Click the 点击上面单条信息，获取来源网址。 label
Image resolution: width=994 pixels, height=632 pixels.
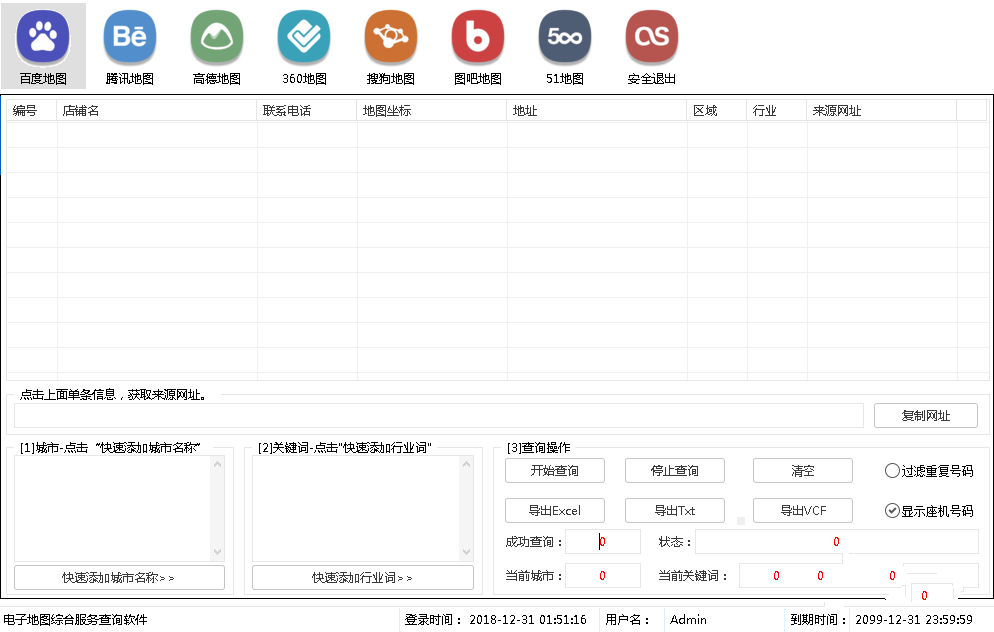pos(113,395)
